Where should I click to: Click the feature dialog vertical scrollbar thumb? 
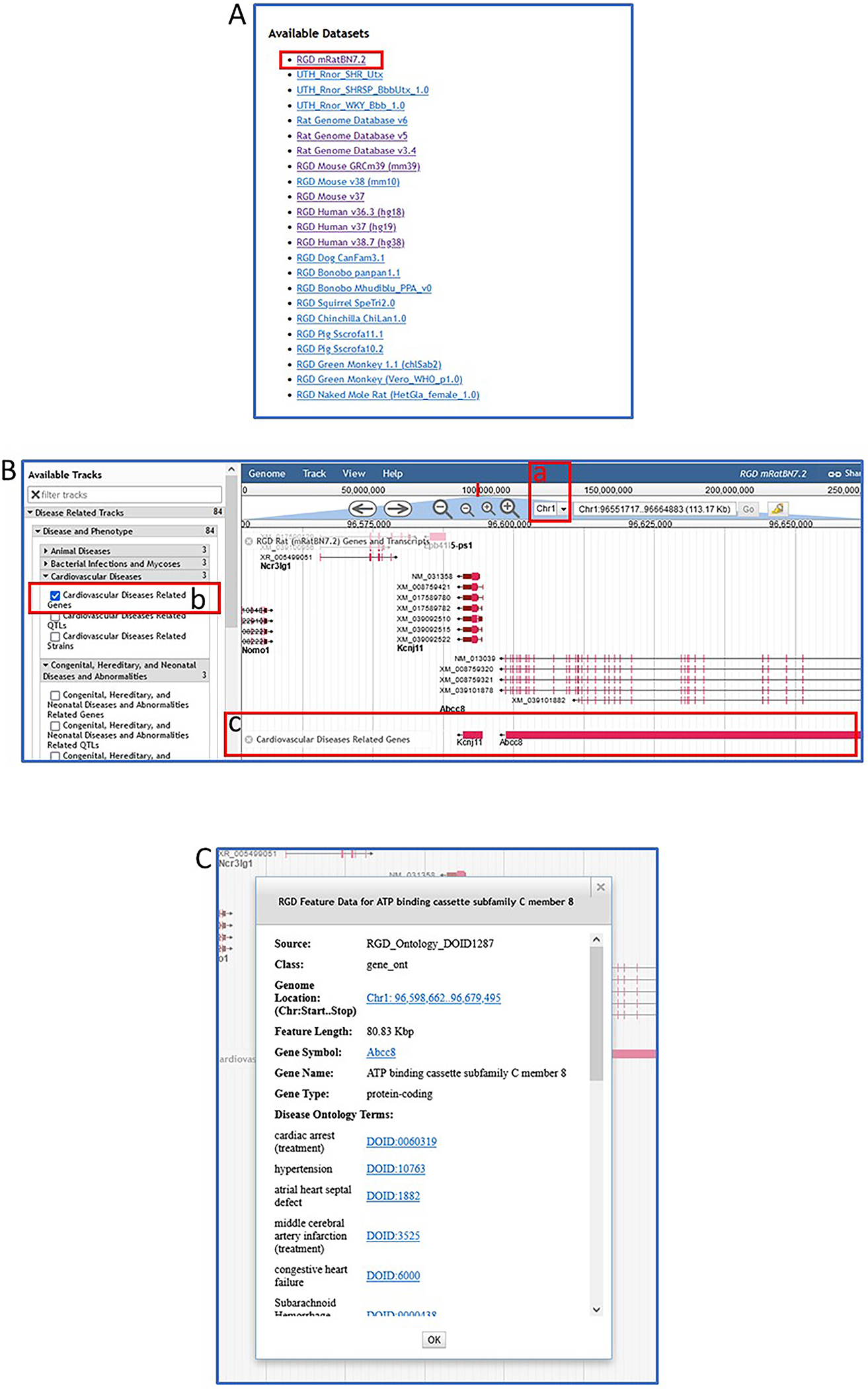[x=596, y=1014]
